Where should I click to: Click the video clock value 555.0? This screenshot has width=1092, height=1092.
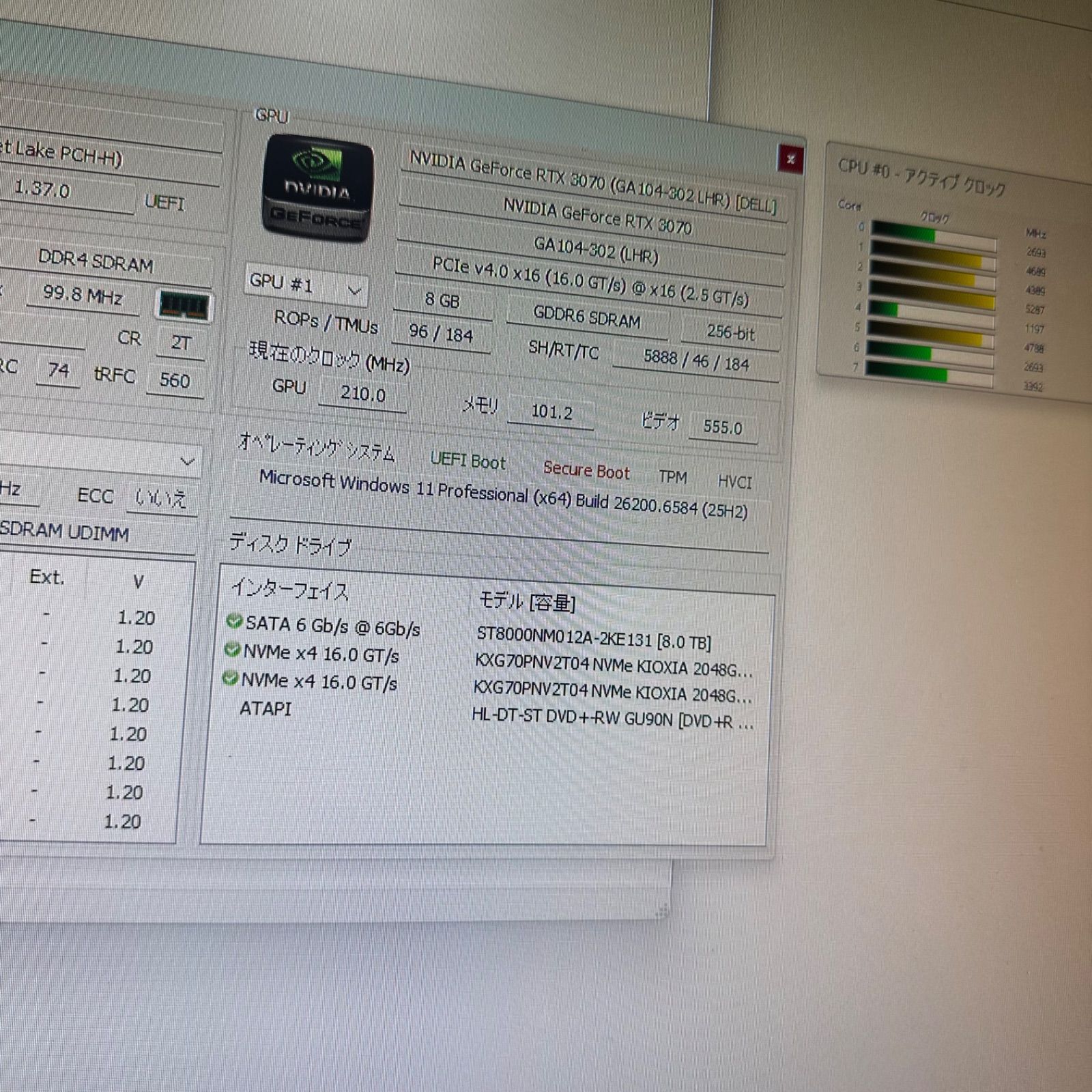pyautogui.click(x=723, y=427)
